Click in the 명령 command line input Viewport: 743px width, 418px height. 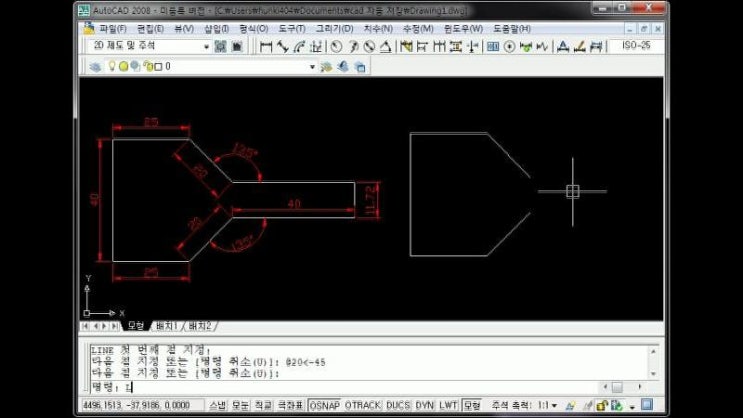coord(346,387)
